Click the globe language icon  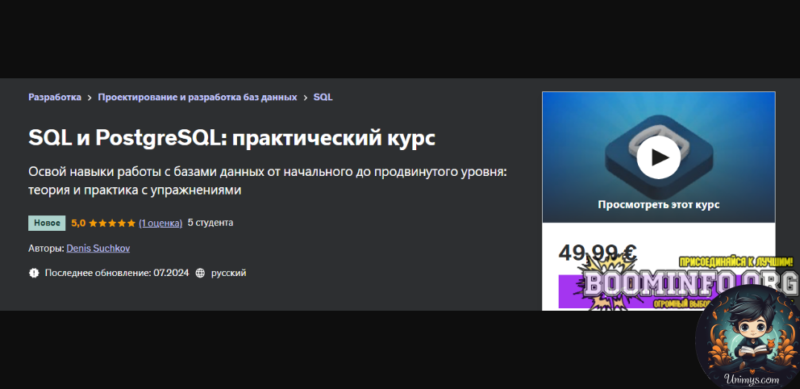(x=201, y=273)
